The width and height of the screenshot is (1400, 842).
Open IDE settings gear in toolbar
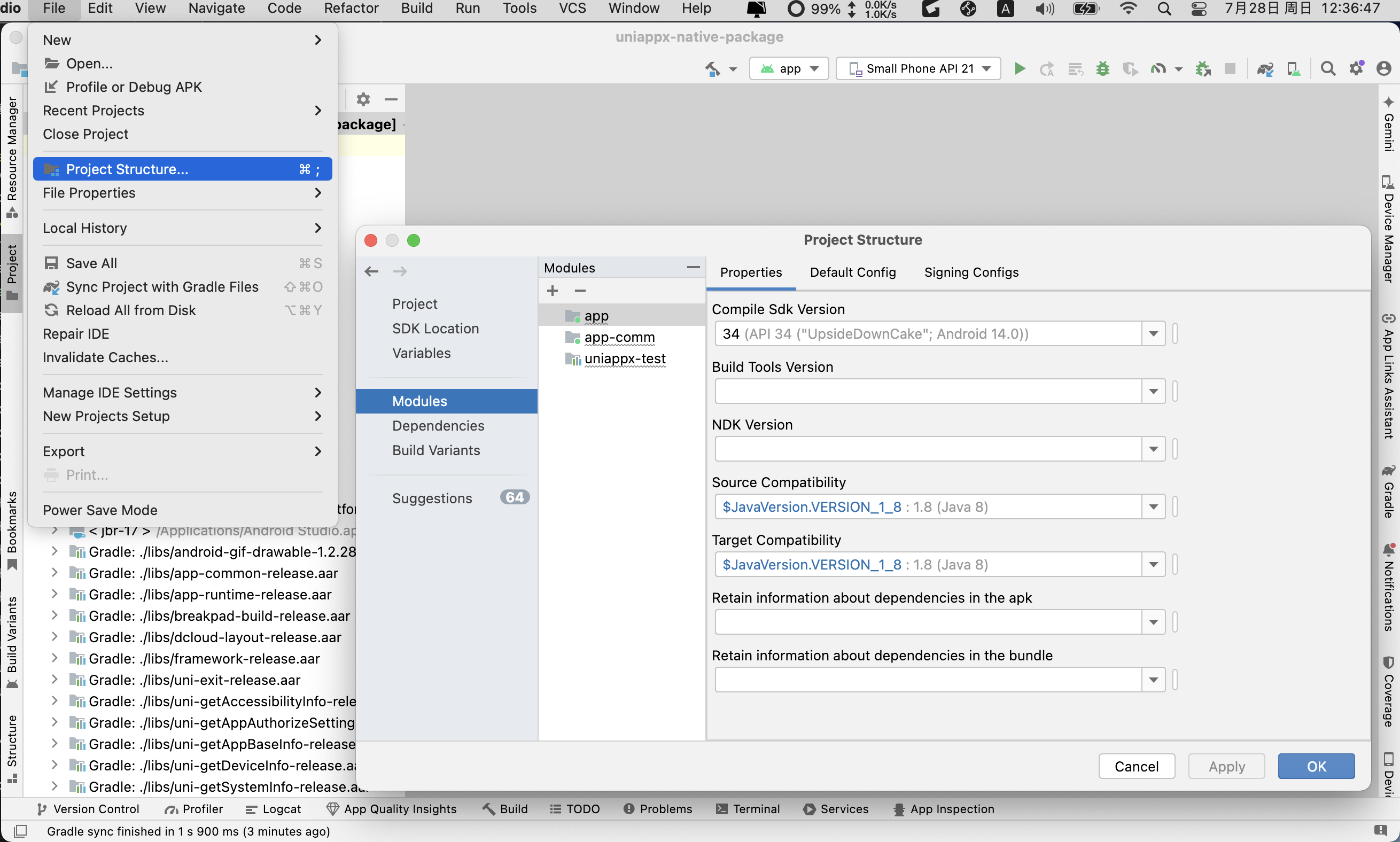[1356, 69]
